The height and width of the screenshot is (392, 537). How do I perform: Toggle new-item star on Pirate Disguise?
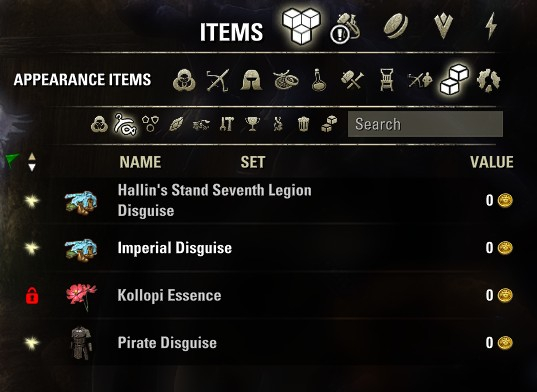[32, 343]
